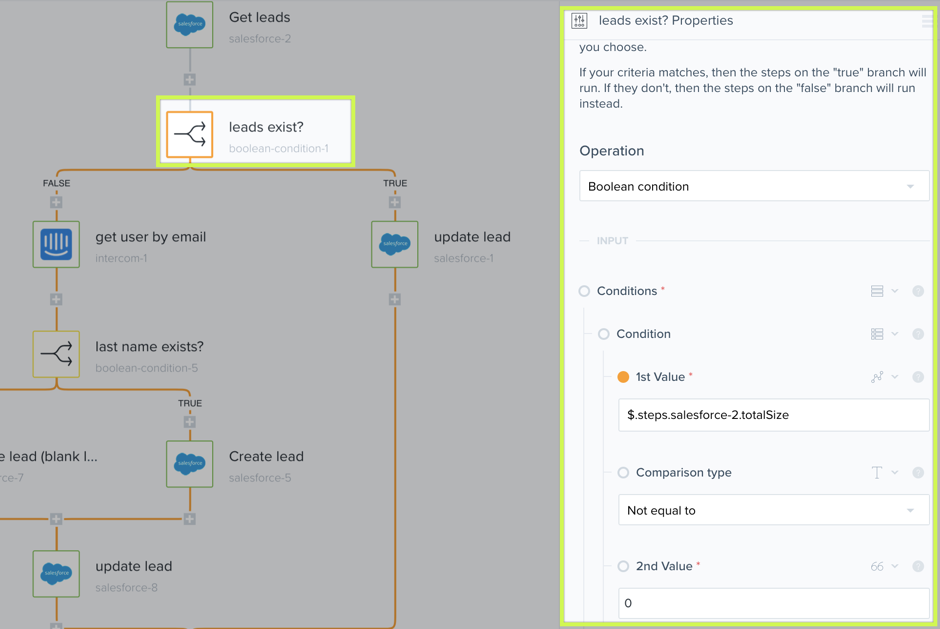Viewport: 940px width, 629px height.
Task: Open the properties panel hamburger menu
Action: (x=927, y=21)
